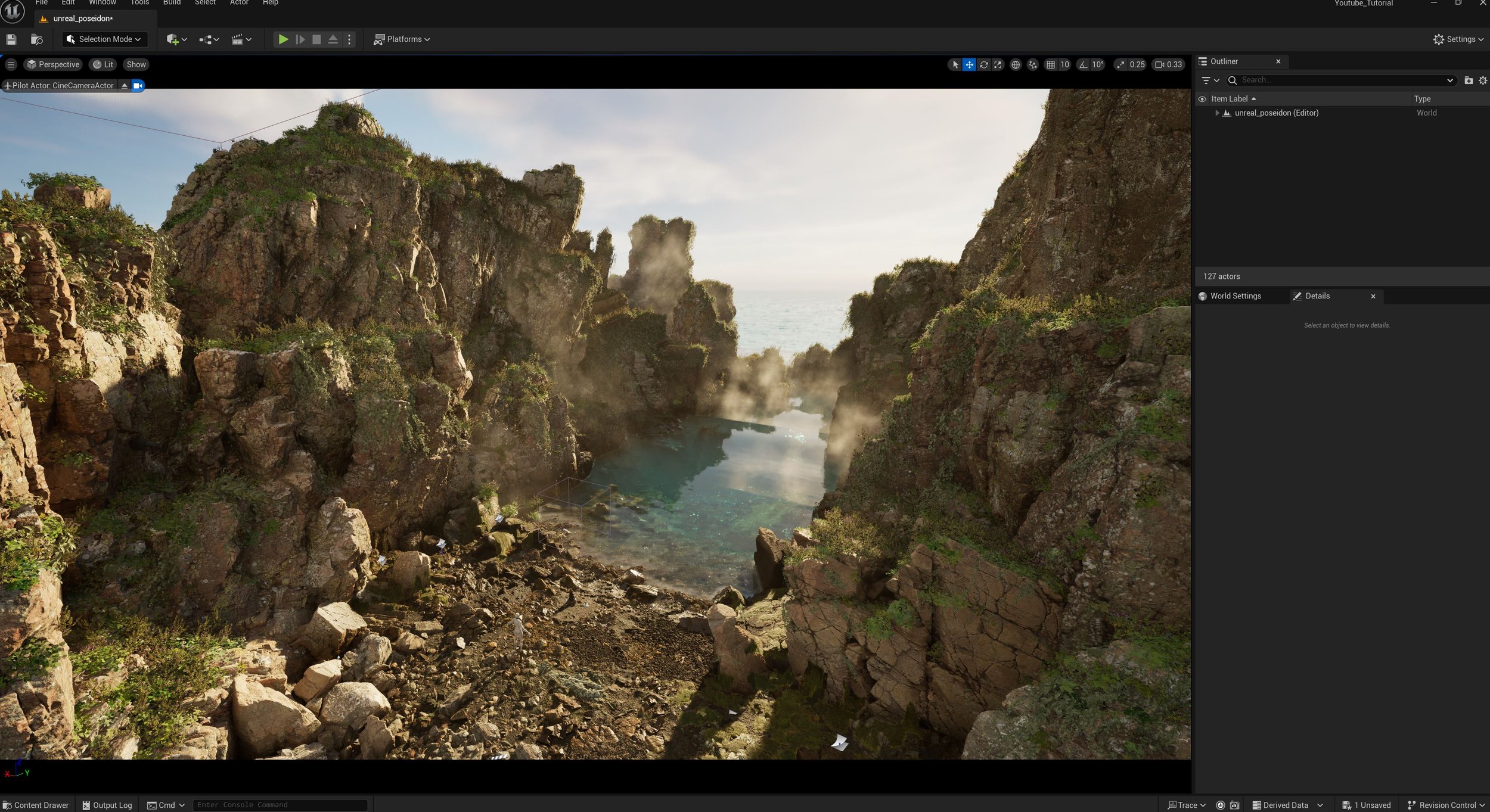Switch to the World Settings tab
The height and width of the screenshot is (812, 1490).
[x=1235, y=296]
